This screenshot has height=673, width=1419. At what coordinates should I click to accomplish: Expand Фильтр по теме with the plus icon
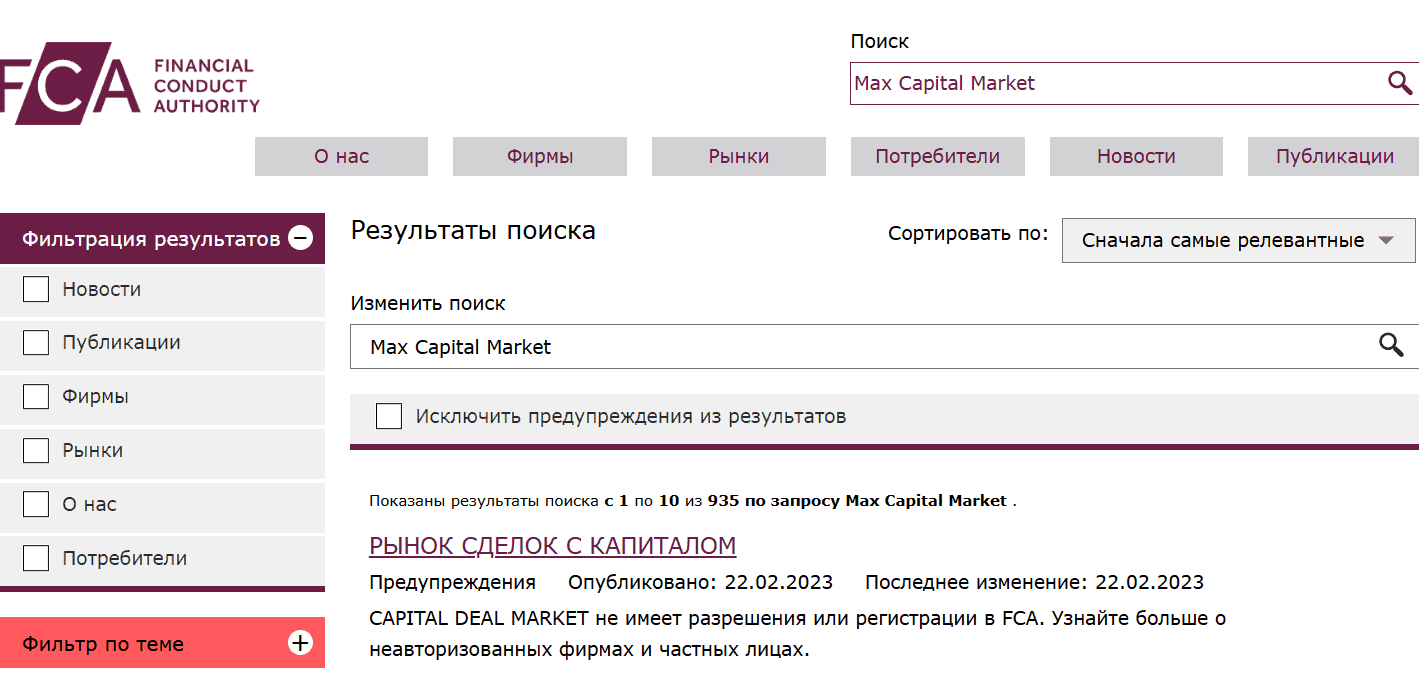pos(299,645)
